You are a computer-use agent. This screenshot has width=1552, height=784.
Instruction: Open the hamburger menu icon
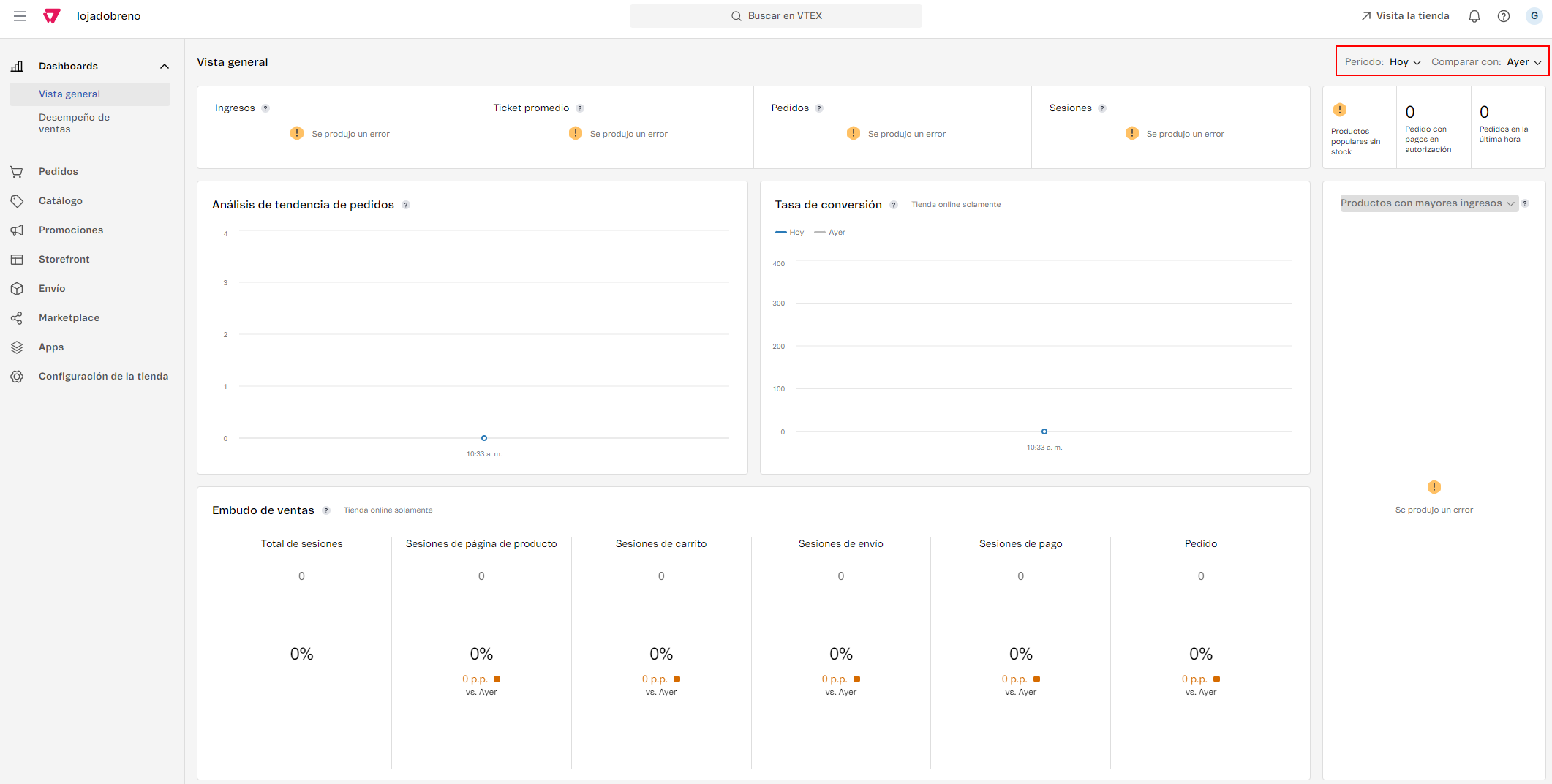click(20, 16)
